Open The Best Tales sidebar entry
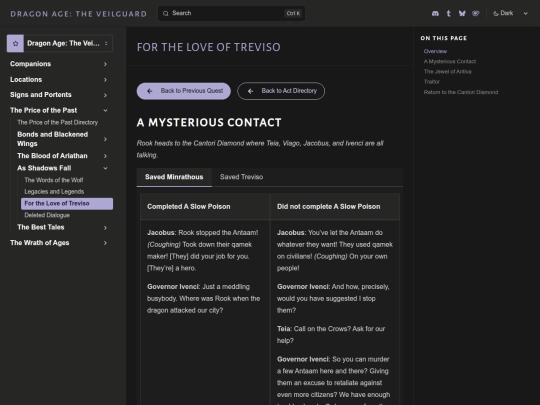 click(41, 227)
